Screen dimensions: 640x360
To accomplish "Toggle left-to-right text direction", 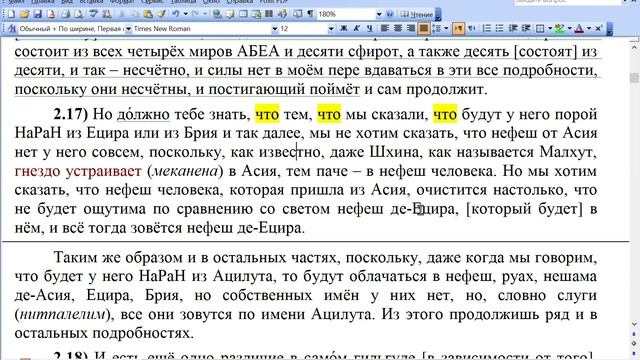I will 458,28.
